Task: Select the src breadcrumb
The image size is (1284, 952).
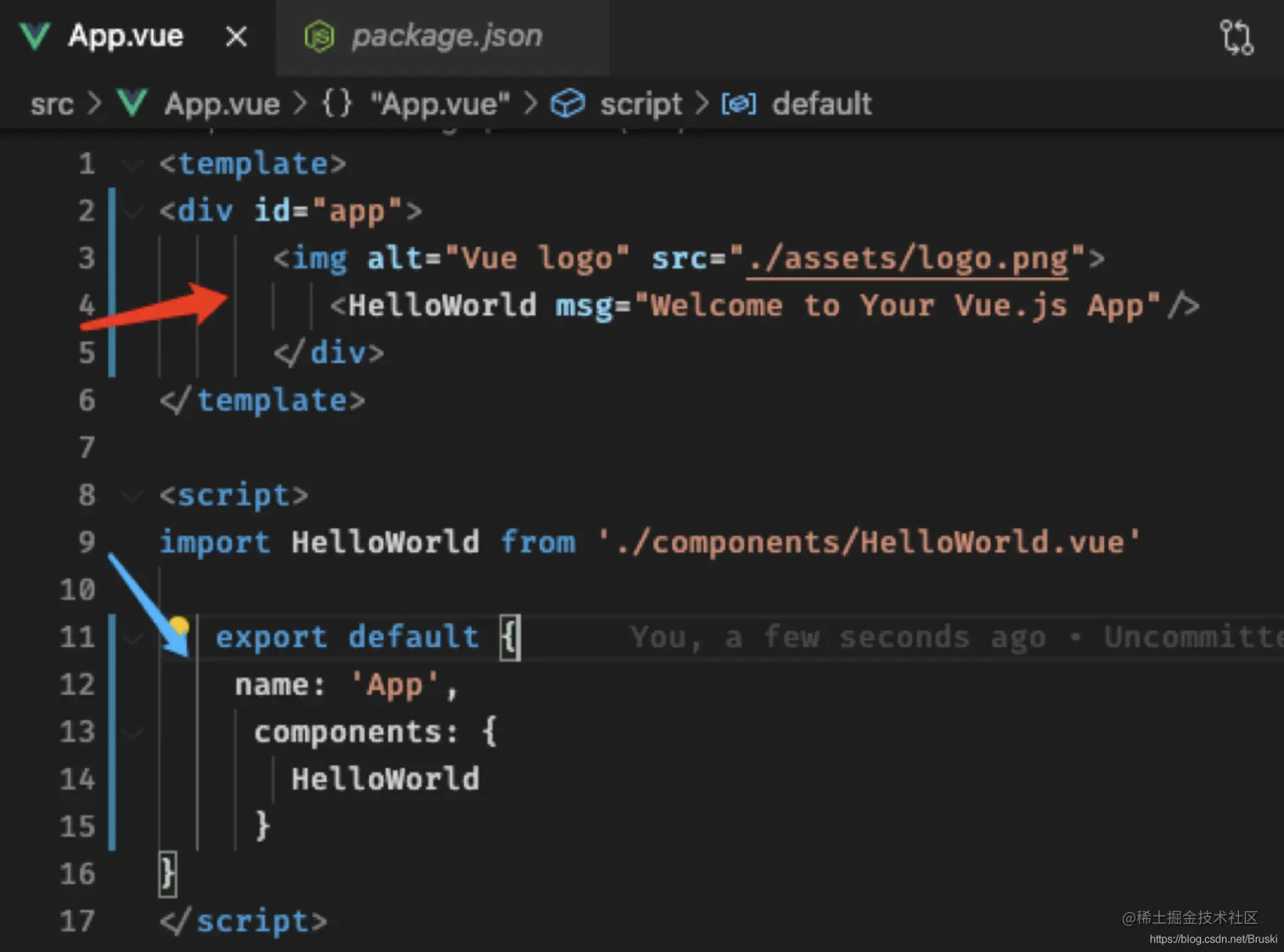Action: [52, 104]
